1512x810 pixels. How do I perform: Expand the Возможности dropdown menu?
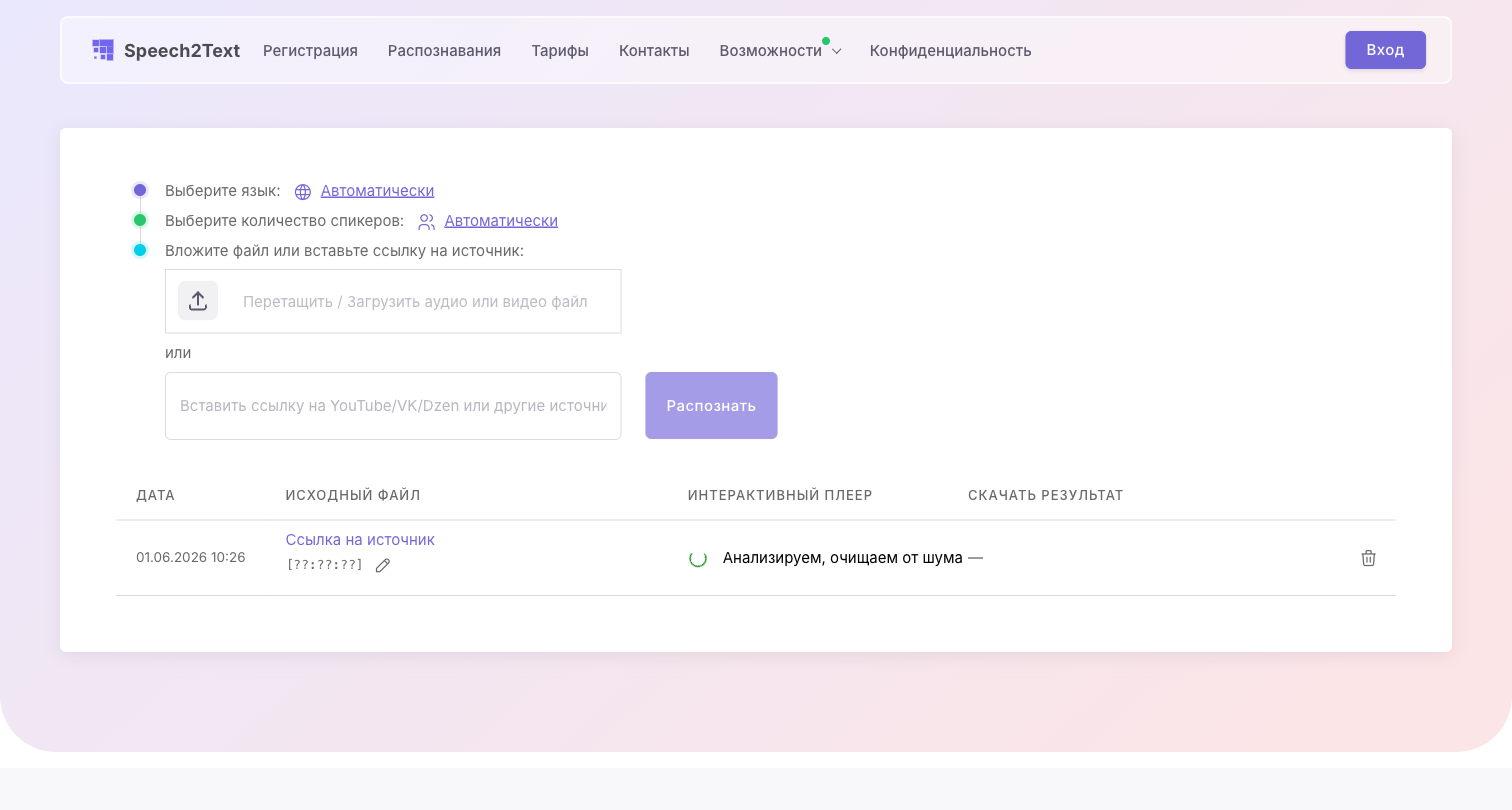click(x=780, y=50)
